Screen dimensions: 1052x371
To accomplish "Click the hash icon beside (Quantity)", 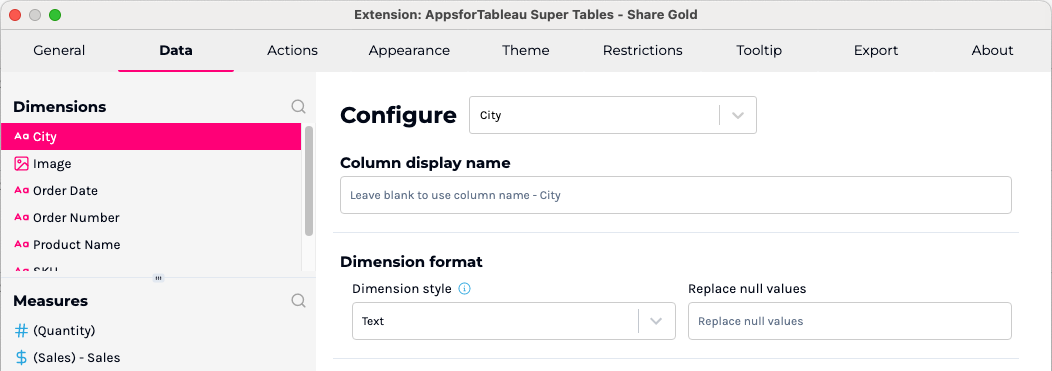I will (x=21, y=331).
